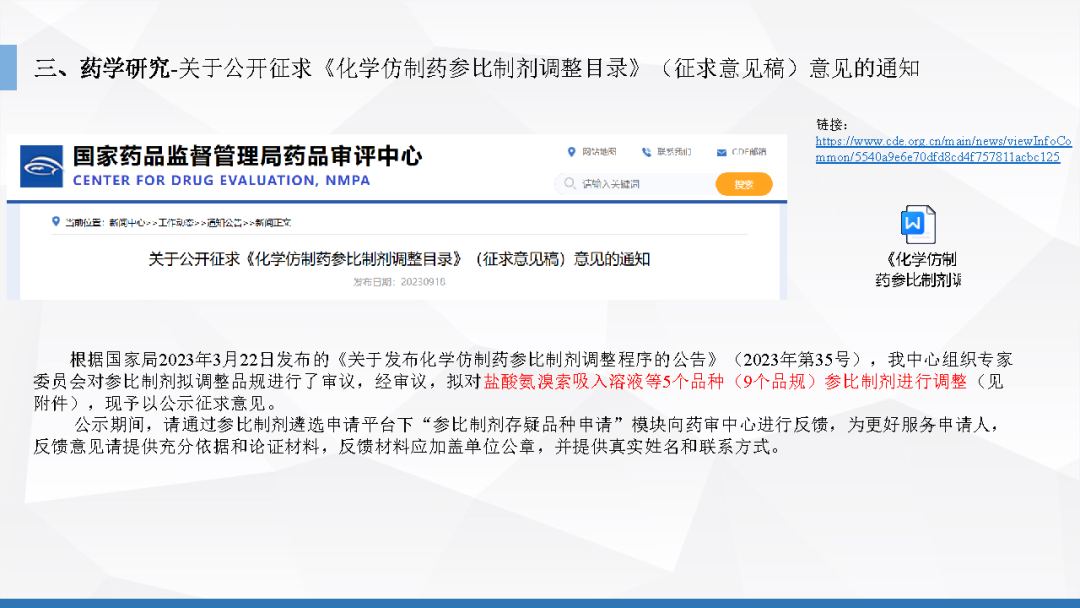Click the CDE blue logo emblem
The height and width of the screenshot is (608, 1080).
click(x=42, y=166)
